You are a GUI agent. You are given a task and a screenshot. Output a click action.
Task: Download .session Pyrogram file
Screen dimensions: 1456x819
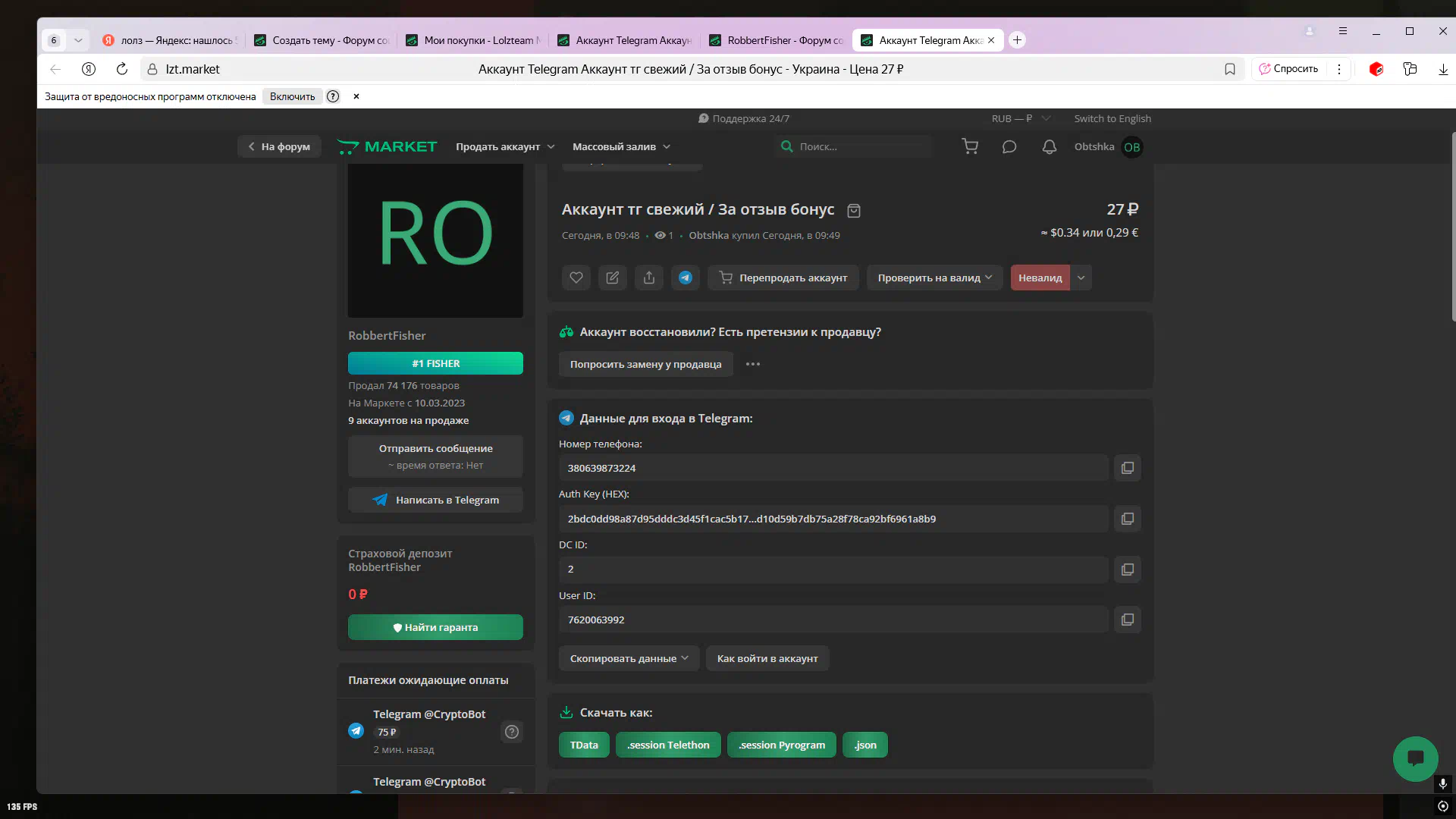[x=782, y=745]
